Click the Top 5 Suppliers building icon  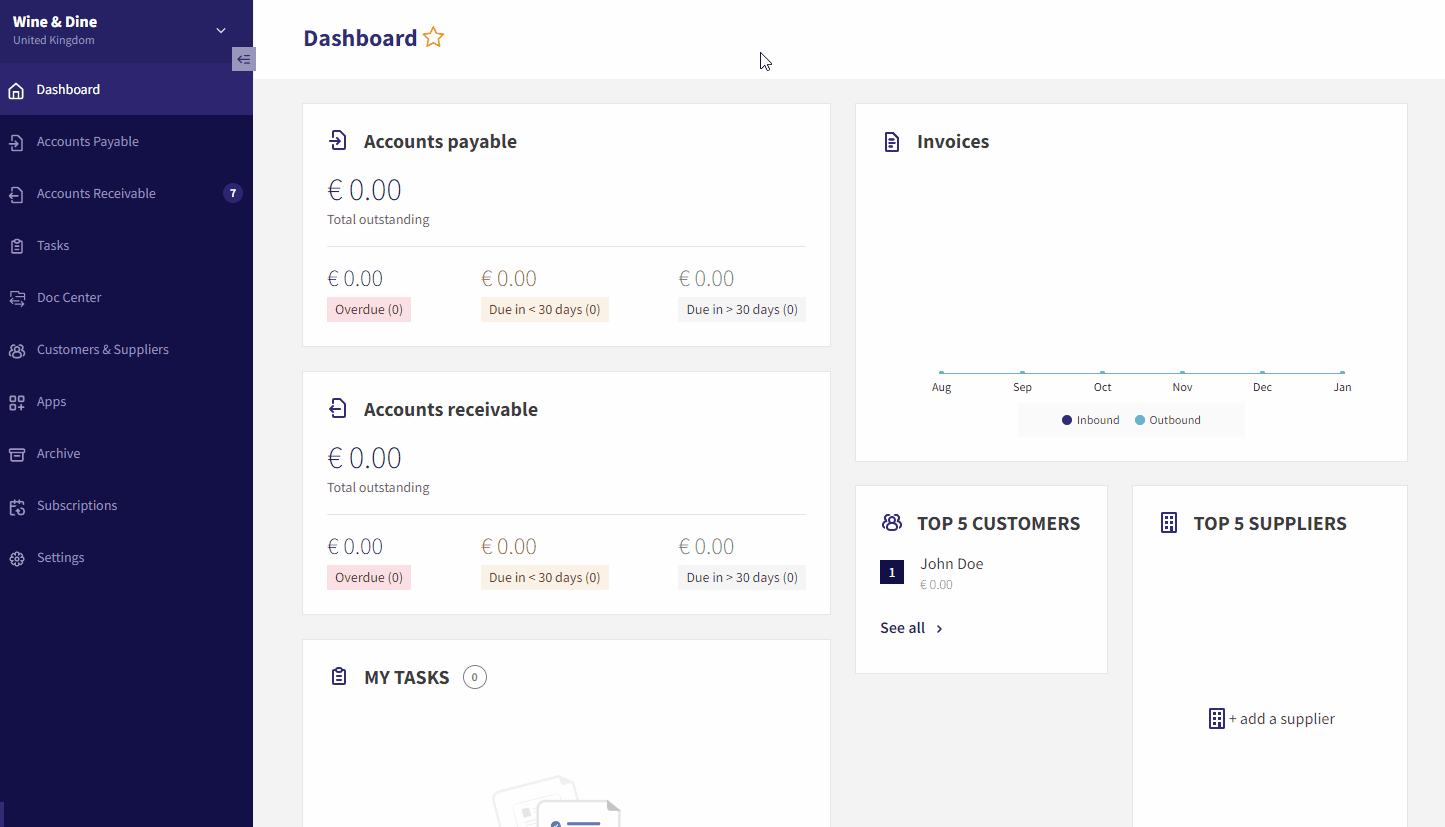click(1168, 523)
